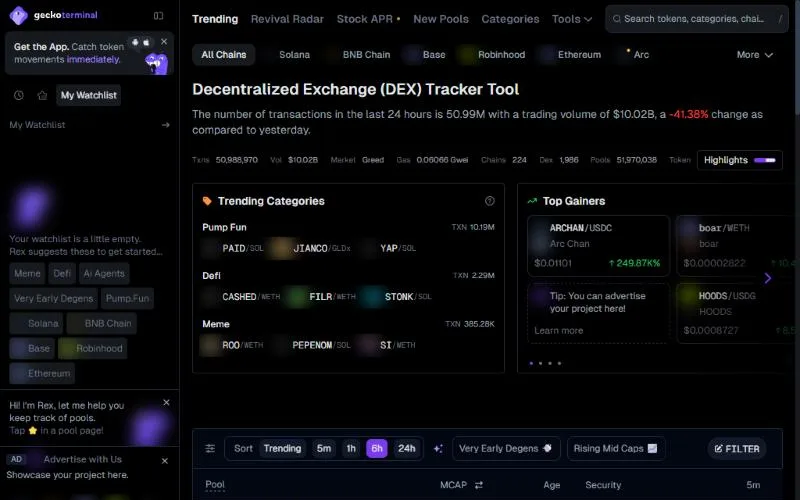Close the Get the App banner
The image size is (800, 500).
pyautogui.click(x=164, y=41)
